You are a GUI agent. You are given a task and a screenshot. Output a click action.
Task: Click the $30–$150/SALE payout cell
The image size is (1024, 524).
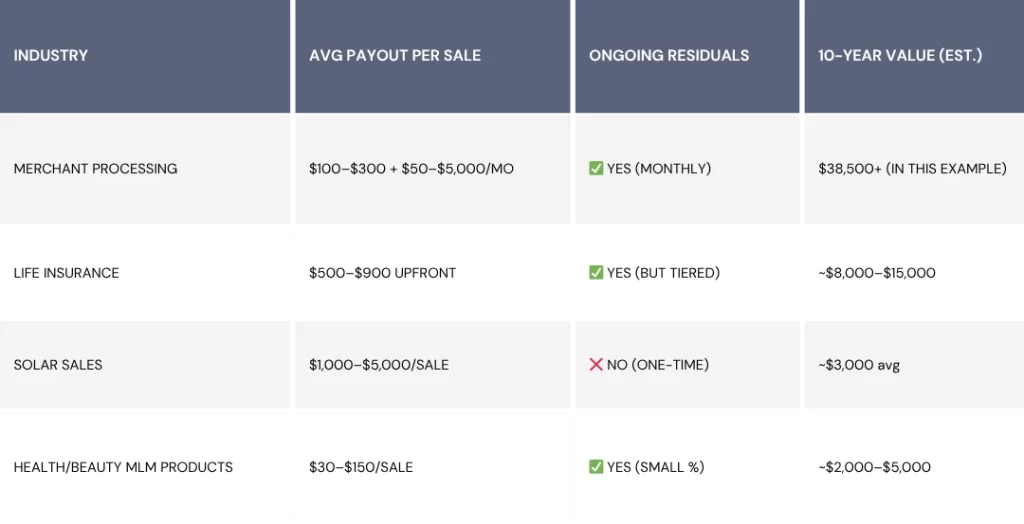[361, 467]
